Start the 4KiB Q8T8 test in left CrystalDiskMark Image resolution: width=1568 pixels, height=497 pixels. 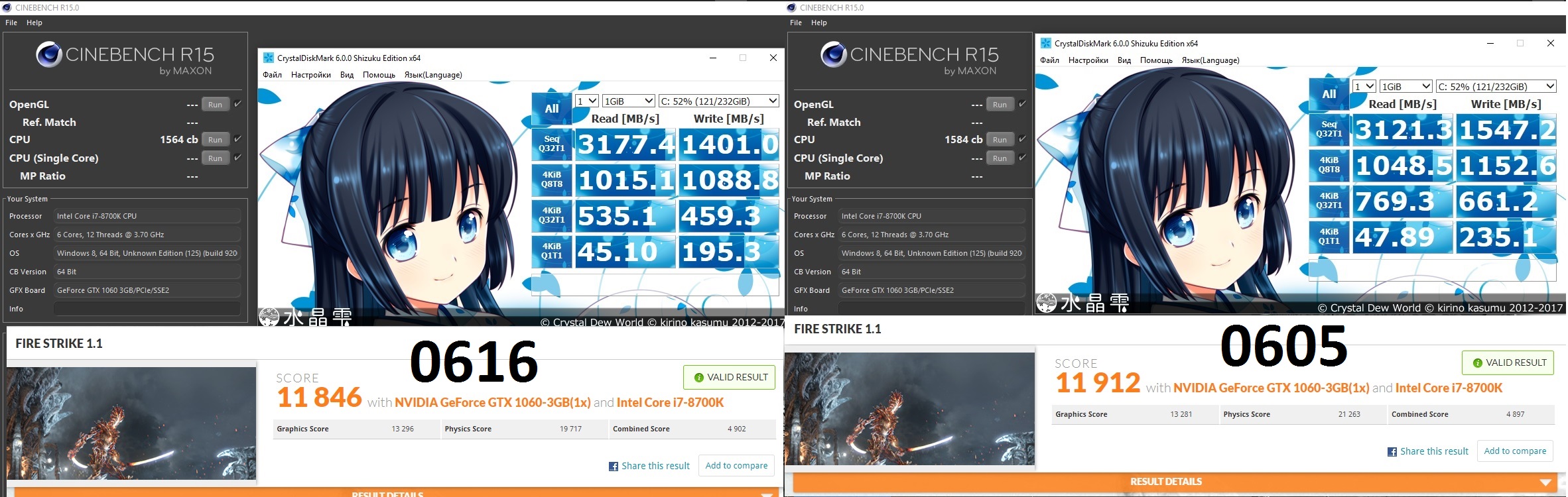552,180
